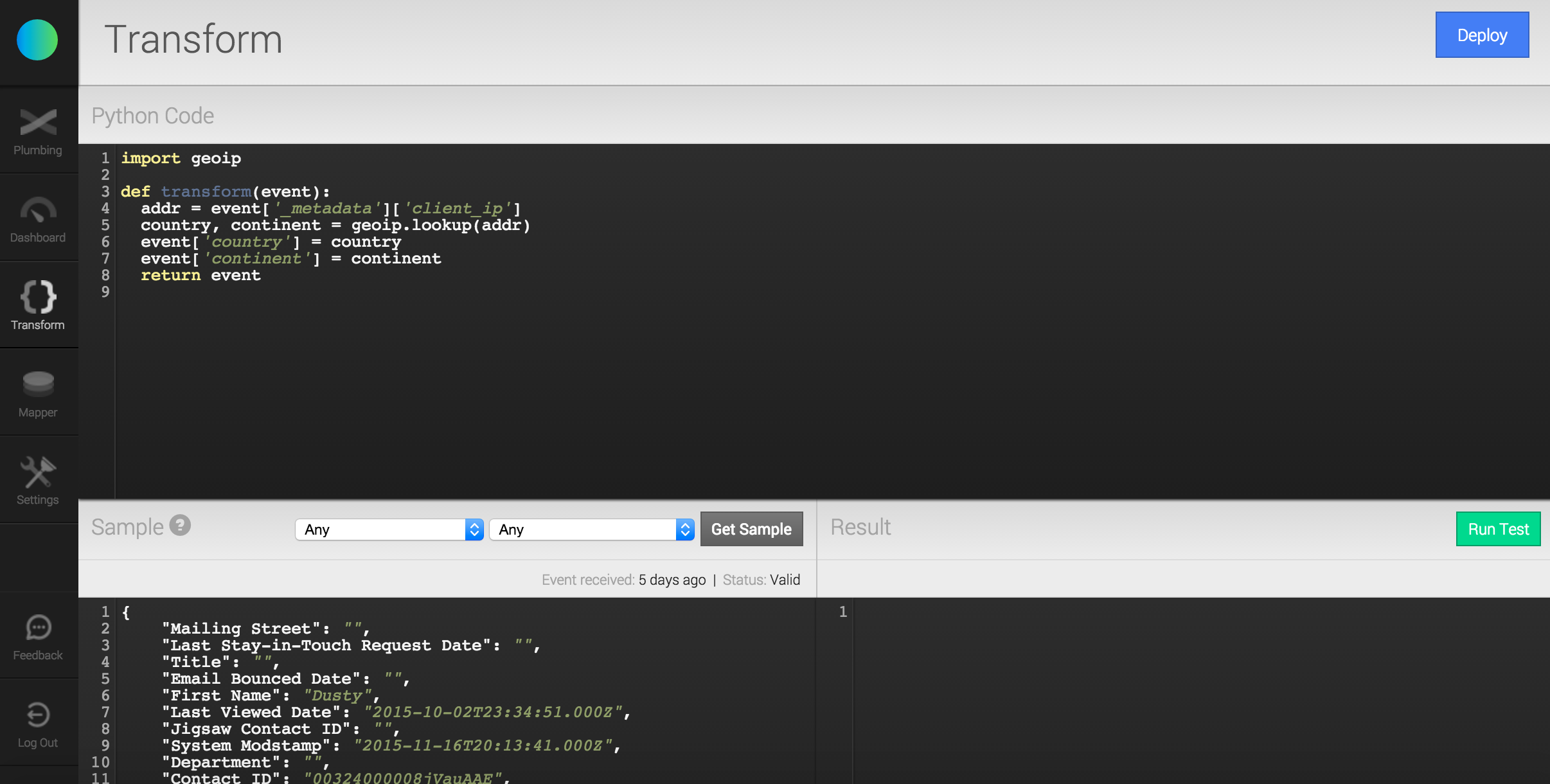
Task: Click the teal circle app logo
Action: 37,40
